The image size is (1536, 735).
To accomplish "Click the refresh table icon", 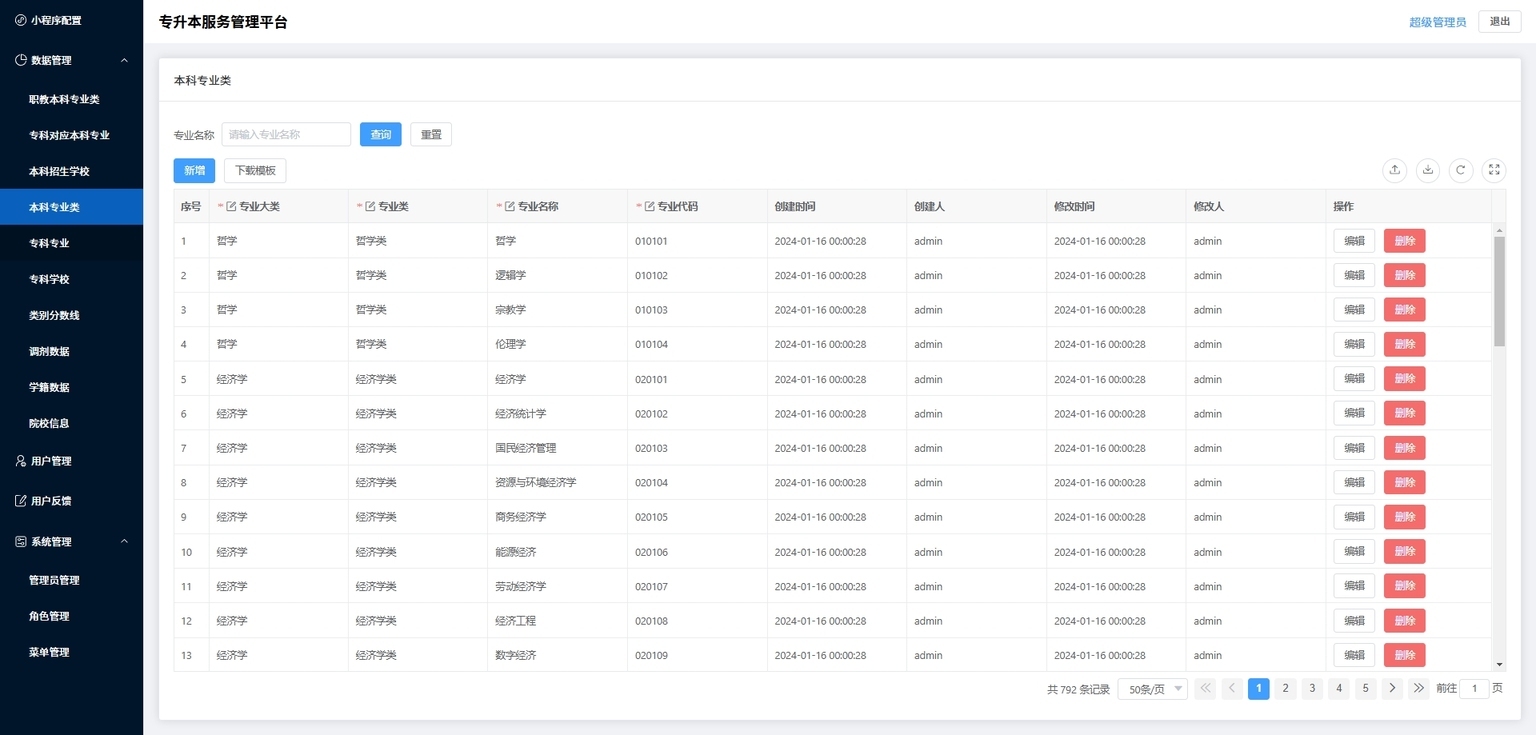I will pos(1461,170).
